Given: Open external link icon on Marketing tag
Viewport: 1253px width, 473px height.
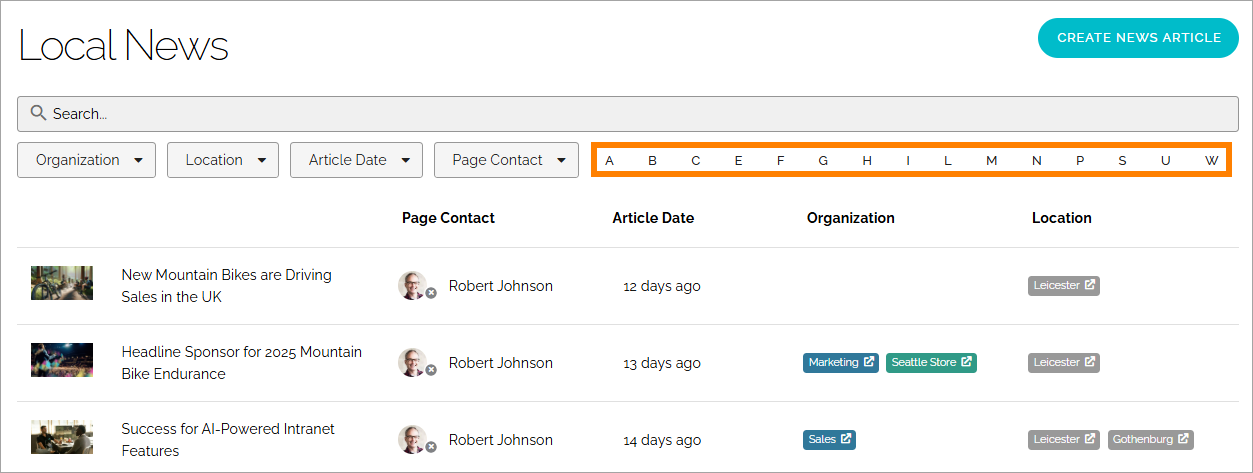Looking at the screenshot, I should (x=869, y=362).
